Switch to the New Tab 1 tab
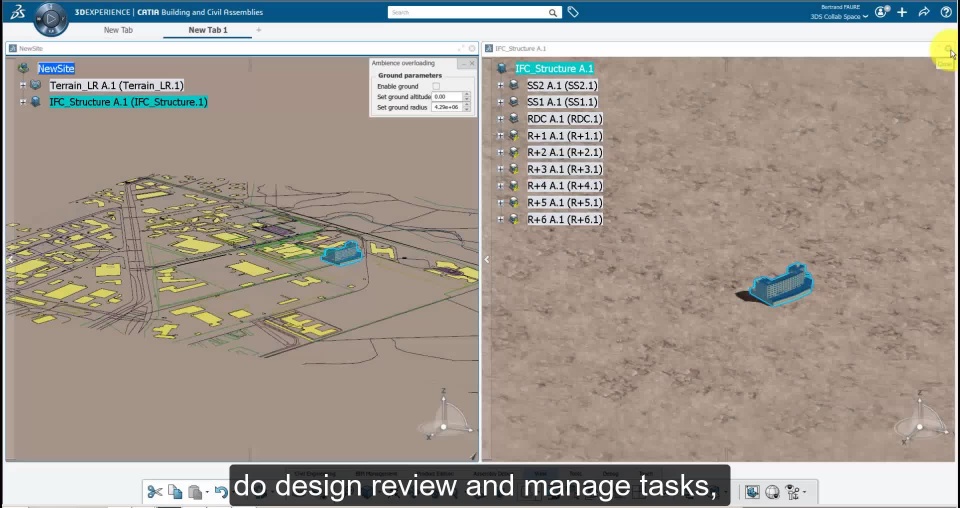Image resolution: width=960 pixels, height=508 pixels. [x=208, y=30]
